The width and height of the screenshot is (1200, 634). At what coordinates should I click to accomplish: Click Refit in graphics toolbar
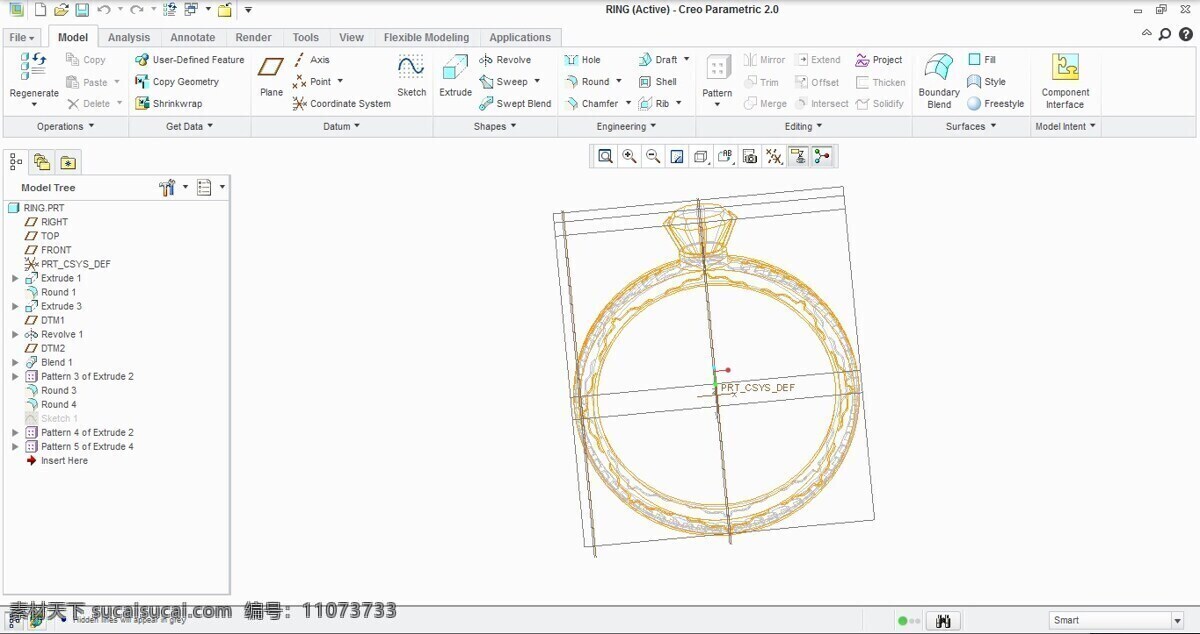[605, 156]
